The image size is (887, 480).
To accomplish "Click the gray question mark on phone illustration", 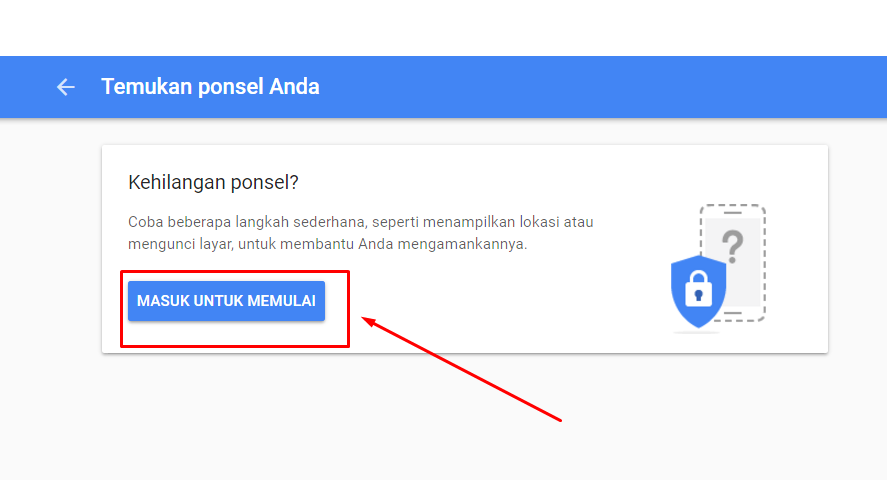I will (x=732, y=247).
